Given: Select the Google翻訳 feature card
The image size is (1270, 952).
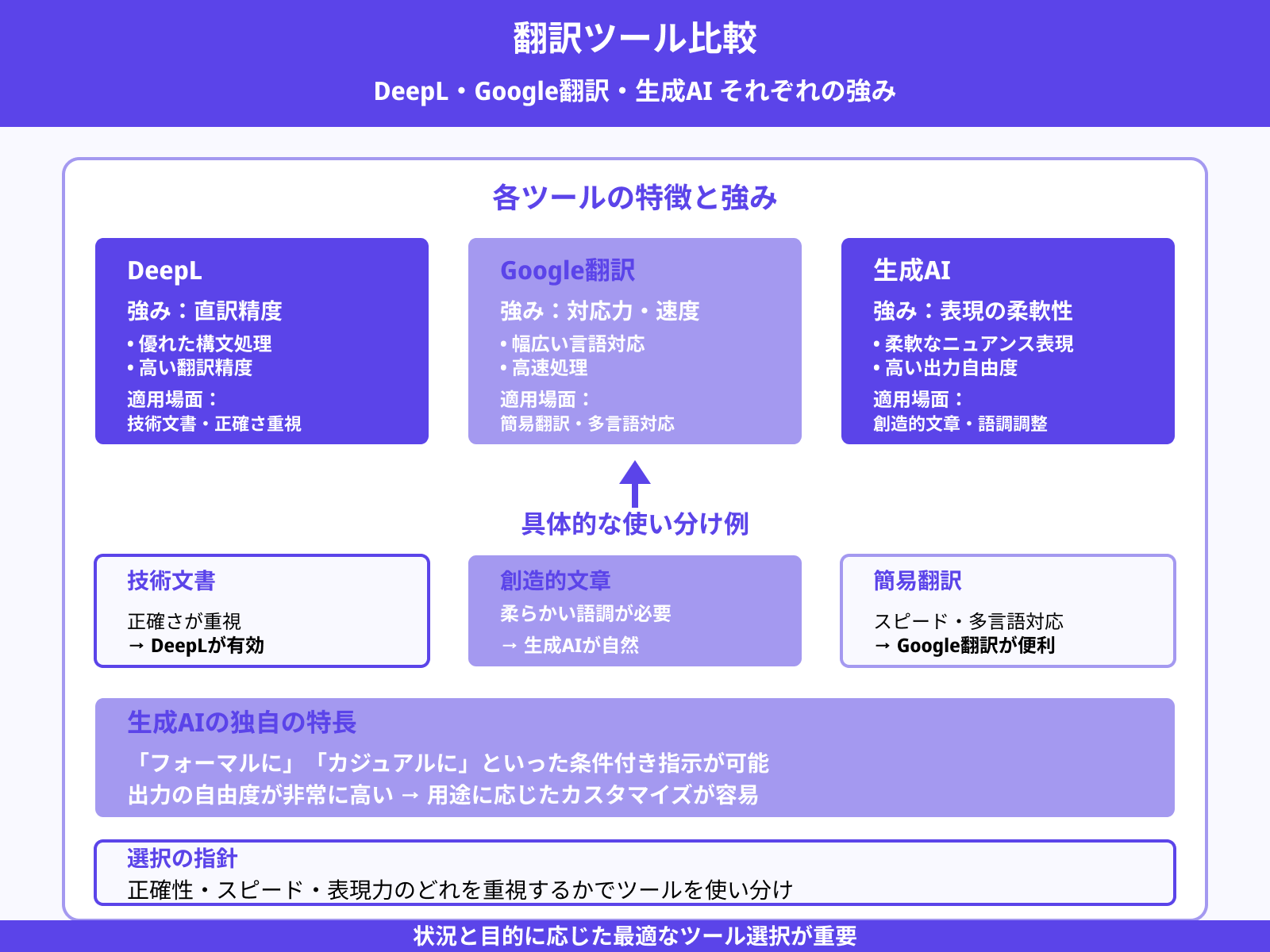Looking at the screenshot, I should (635, 341).
